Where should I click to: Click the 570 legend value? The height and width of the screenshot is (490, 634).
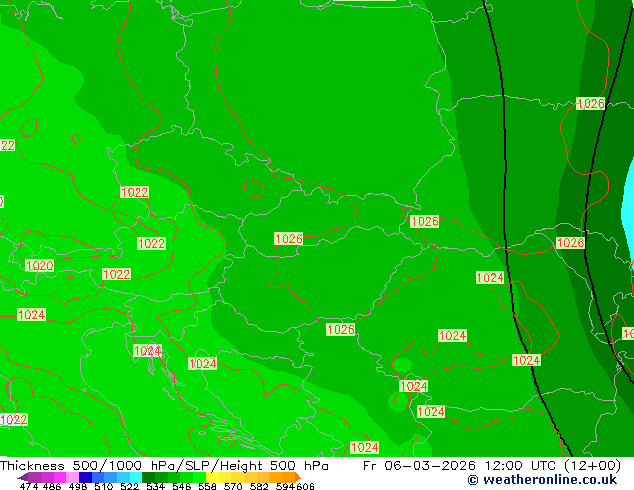(x=233, y=486)
